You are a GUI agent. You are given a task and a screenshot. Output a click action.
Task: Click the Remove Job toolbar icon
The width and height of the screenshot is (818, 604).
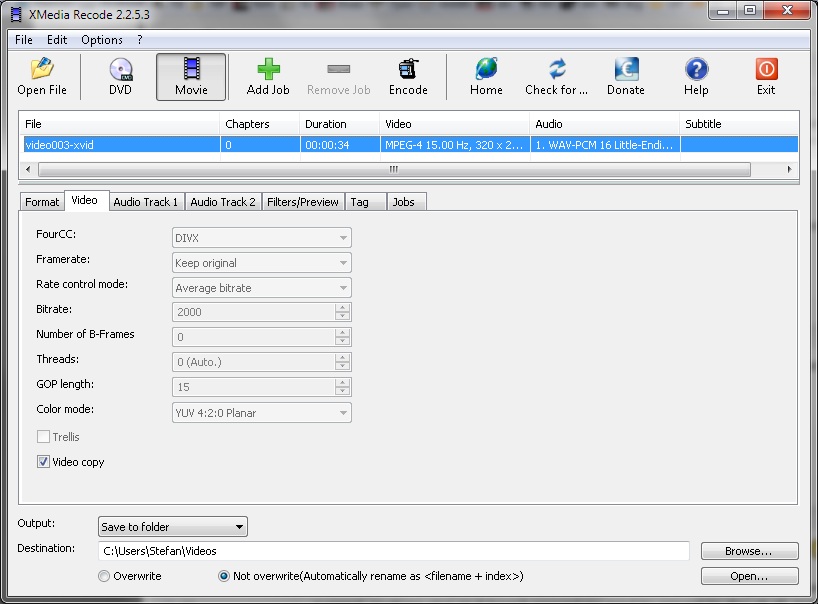[x=339, y=77]
